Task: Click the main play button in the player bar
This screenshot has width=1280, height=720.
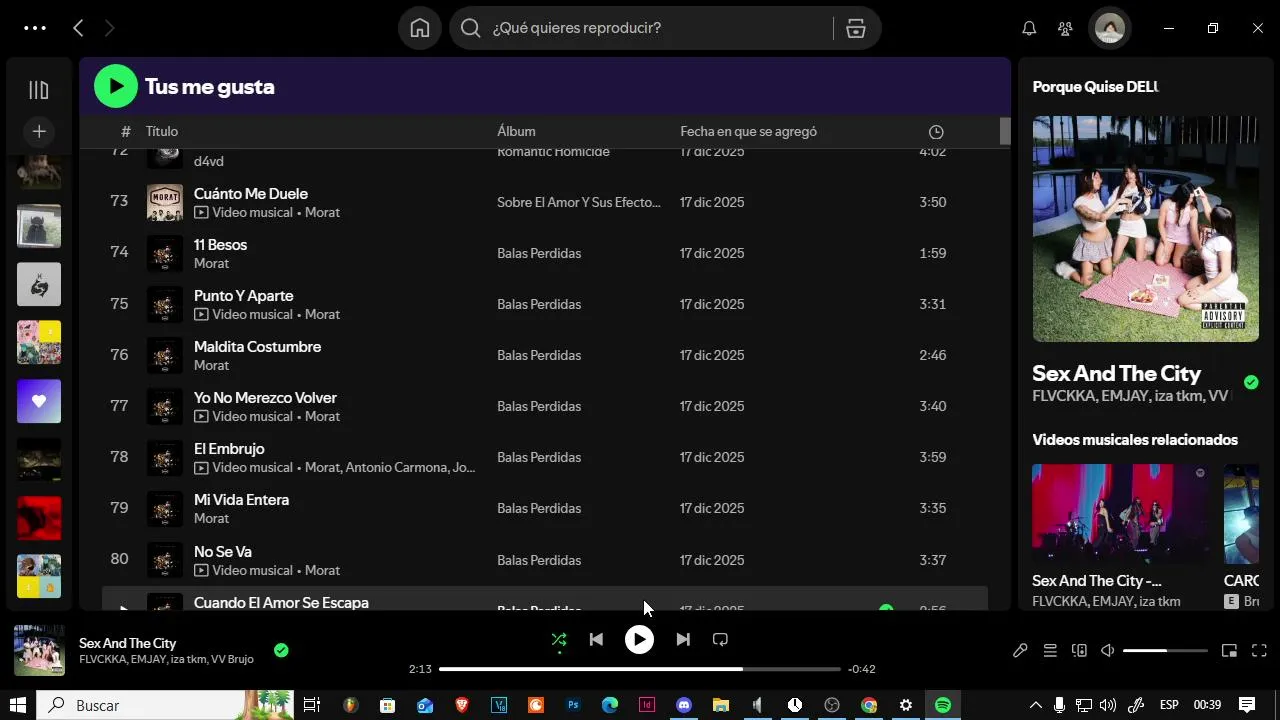Action: click(639, 639)
